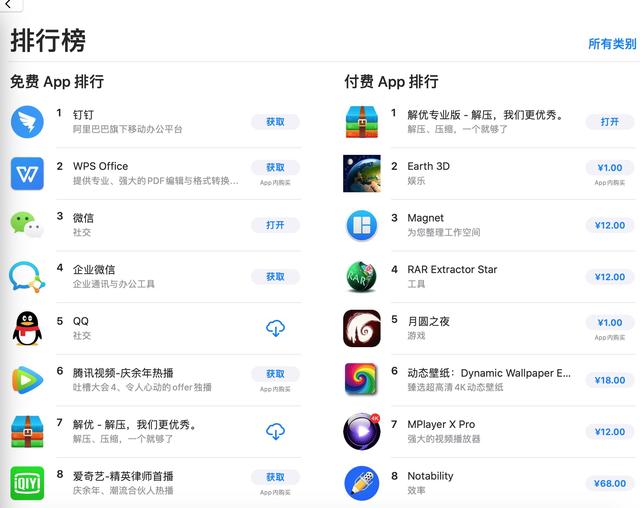The height and width of the screenshot is (508, 640).
Task: Select 爱奇艺-精英律师首播 title
Action: pyautogui.click(x=123, y=476)
